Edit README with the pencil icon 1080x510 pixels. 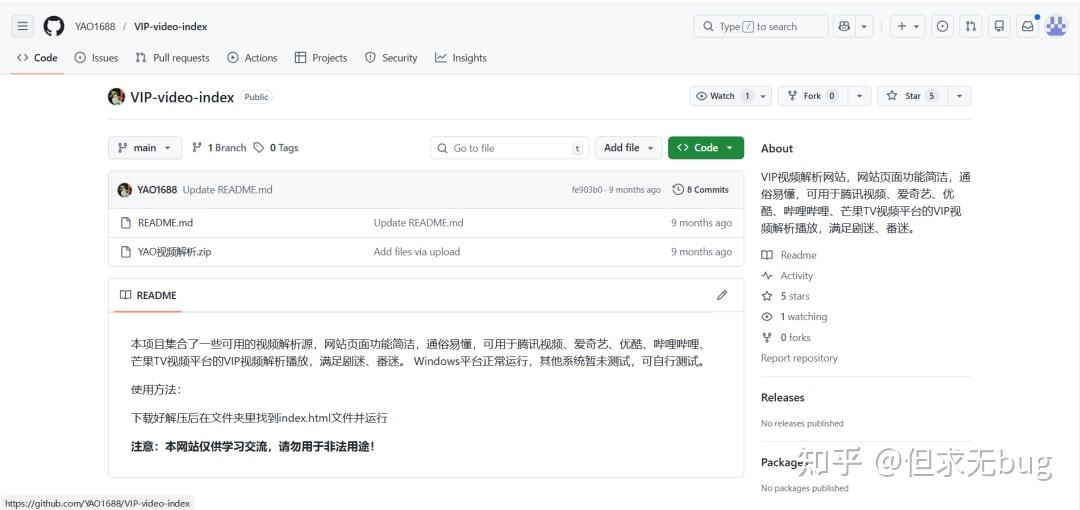pos(722,295)
